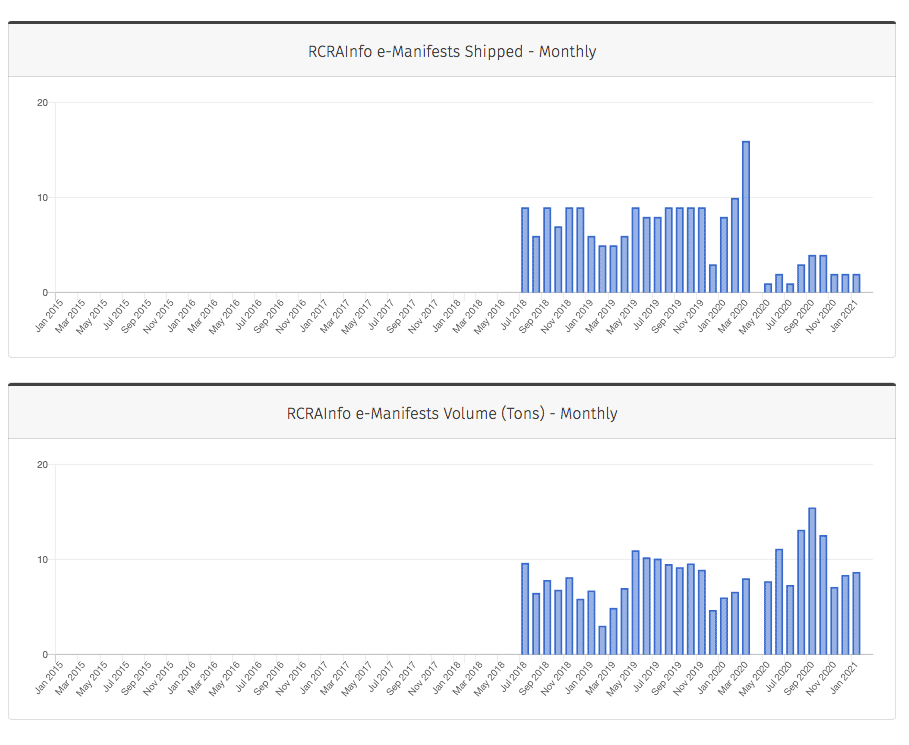Image resolution: width=909 pixels, height=745 pixels.
Task: Click the Dec 2019 bar in Volume chart
Action: click(x=712, y=633)
